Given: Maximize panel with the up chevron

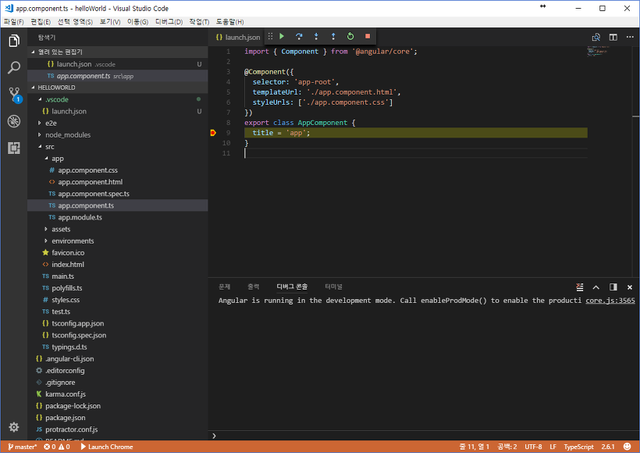Looking at the screenshot, I should 597,286.
